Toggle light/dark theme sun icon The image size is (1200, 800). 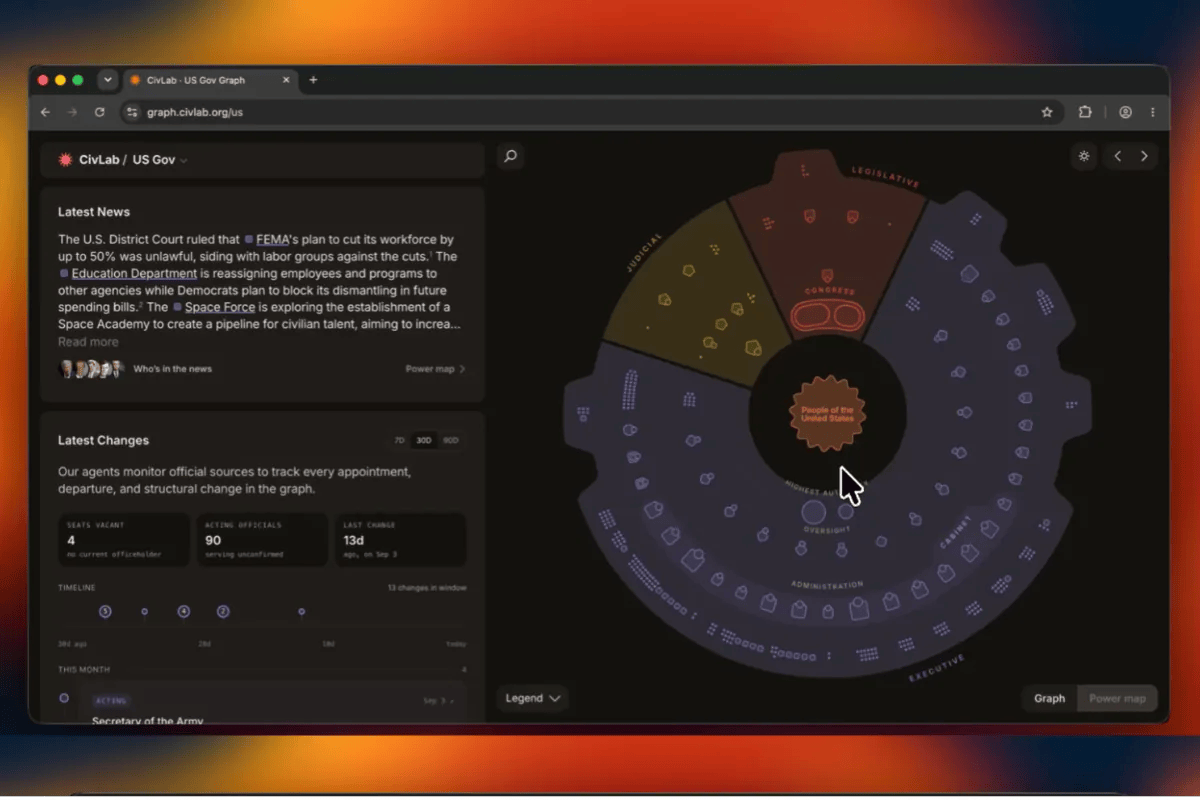tap(1083, 156)
